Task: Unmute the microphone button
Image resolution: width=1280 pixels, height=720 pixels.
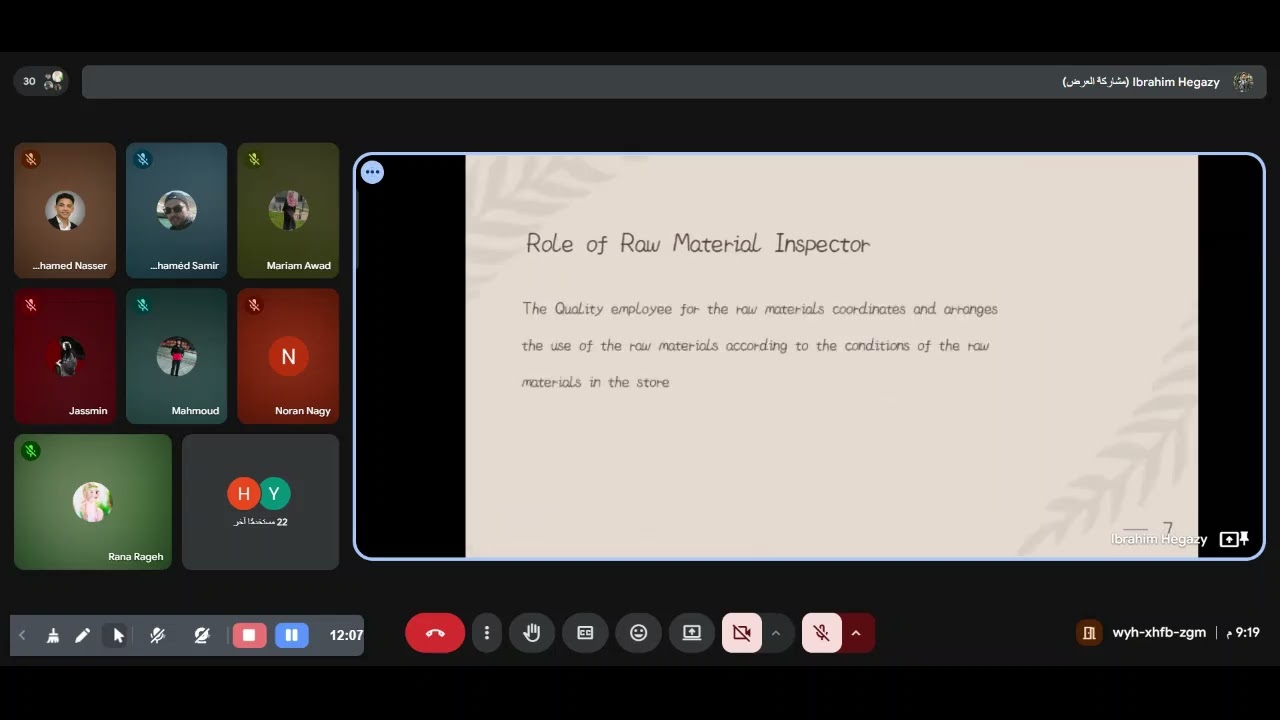Action: click(821, 633)
